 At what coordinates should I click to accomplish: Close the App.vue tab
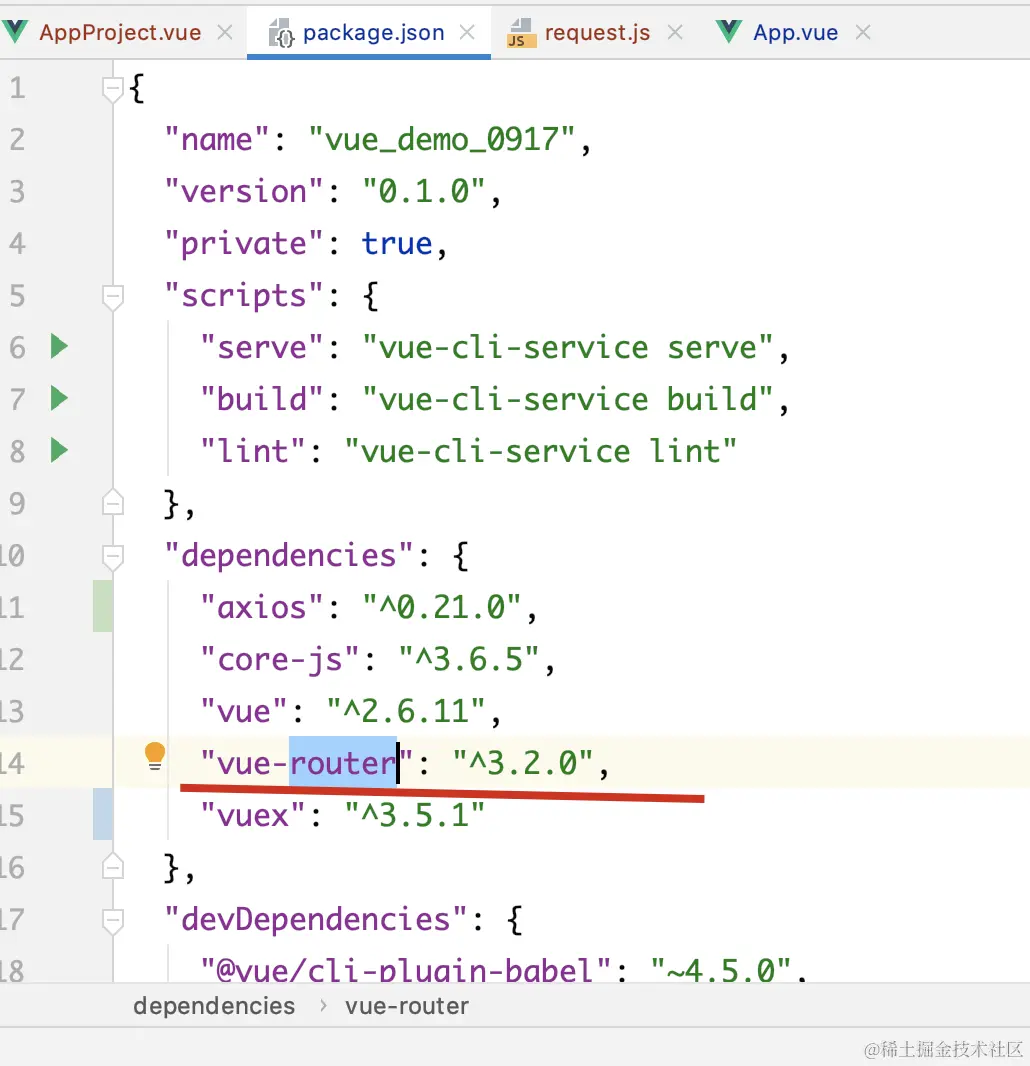click(863, 32)
